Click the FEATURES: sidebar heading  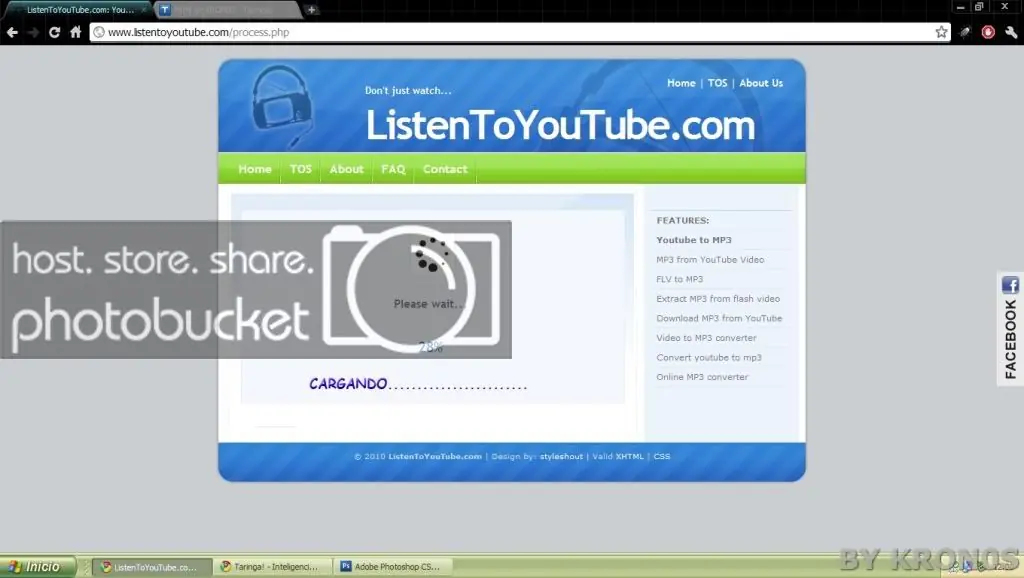(682, 221)
